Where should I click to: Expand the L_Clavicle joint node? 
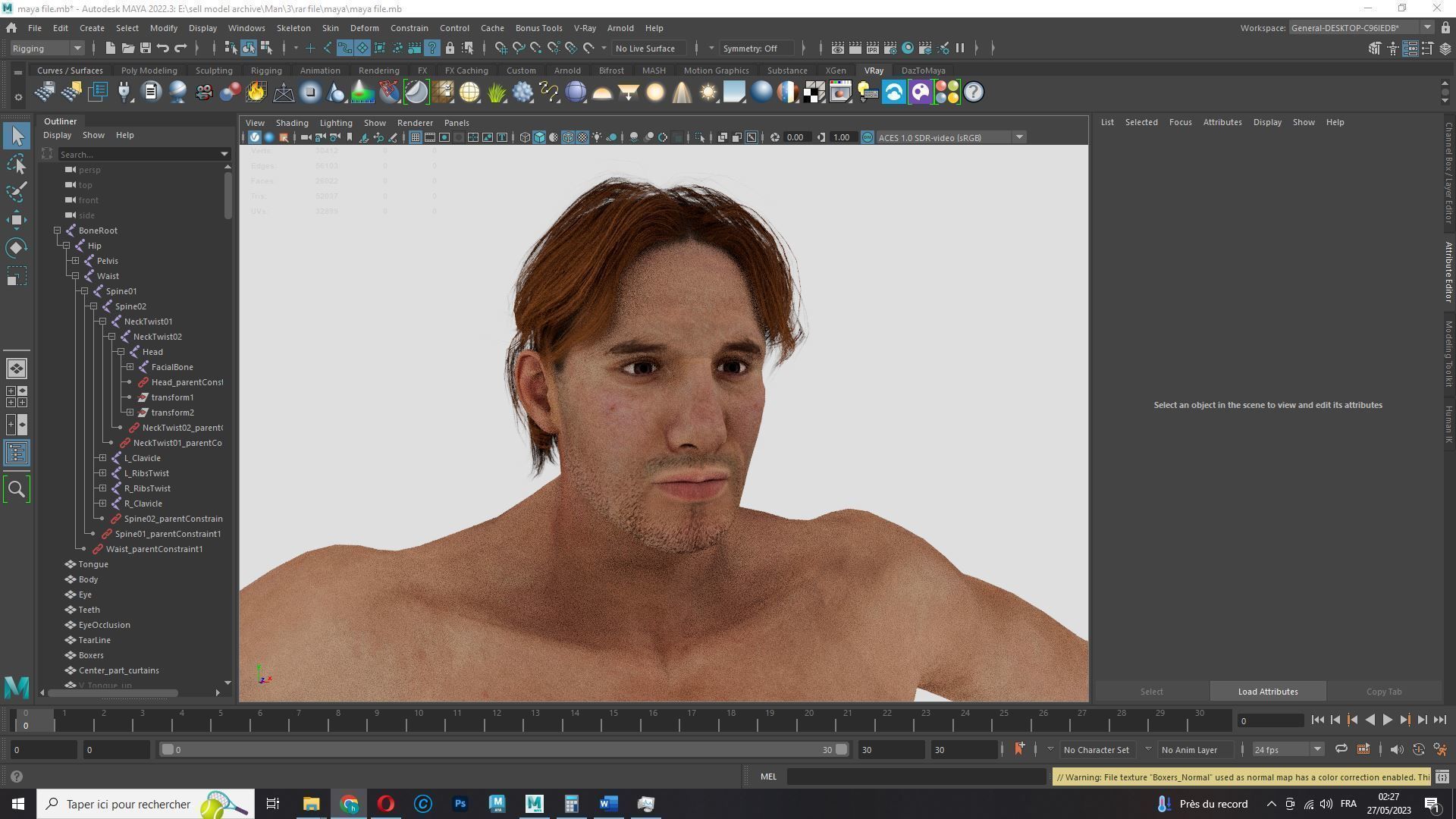click(x=102, y=458)
